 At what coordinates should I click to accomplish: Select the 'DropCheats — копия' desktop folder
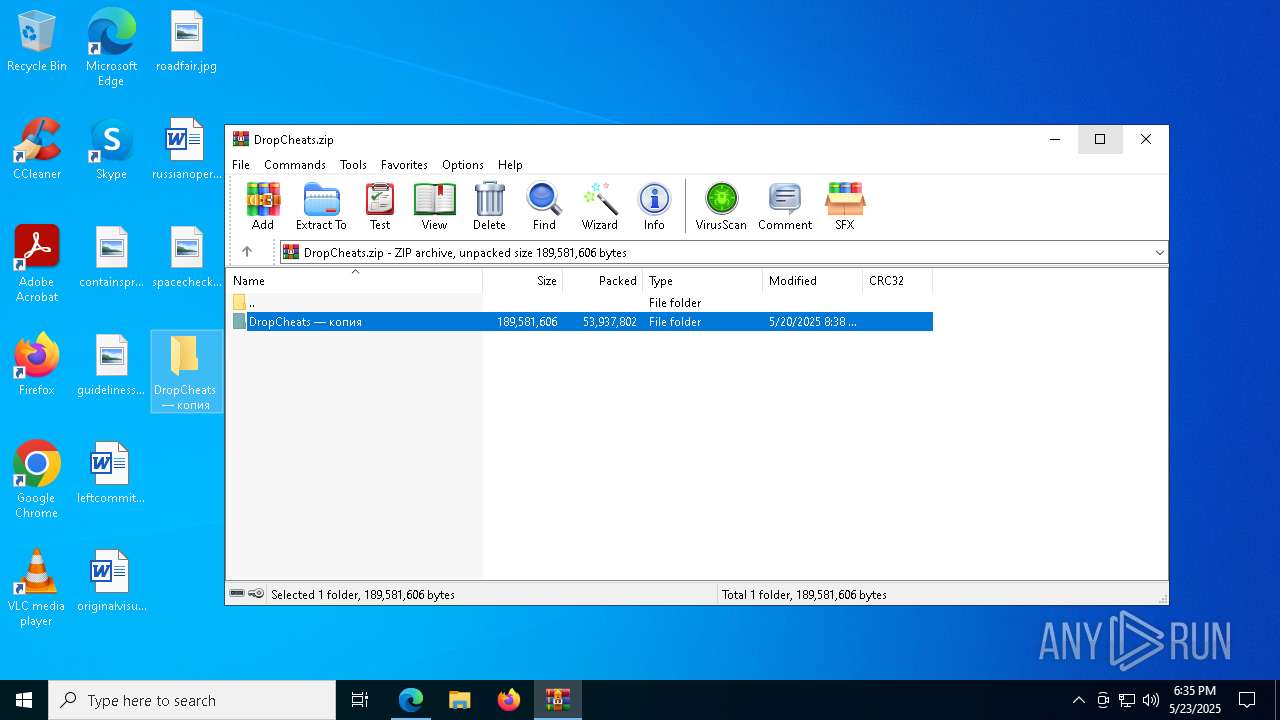click(x=186, y=372)
